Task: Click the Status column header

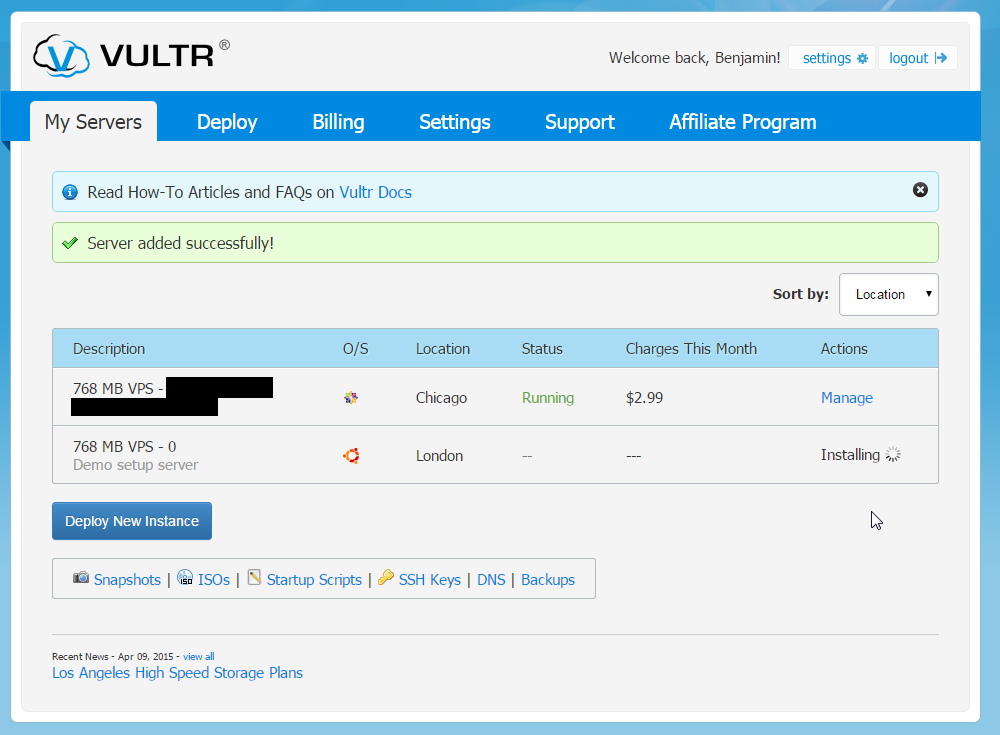Action: click(x=542, y=349)
